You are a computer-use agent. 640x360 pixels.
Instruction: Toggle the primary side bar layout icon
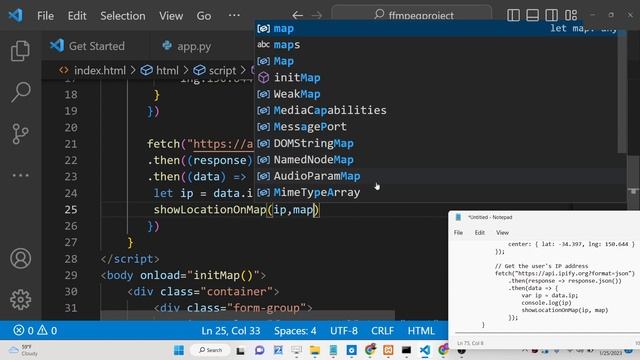tap(513, 16)
